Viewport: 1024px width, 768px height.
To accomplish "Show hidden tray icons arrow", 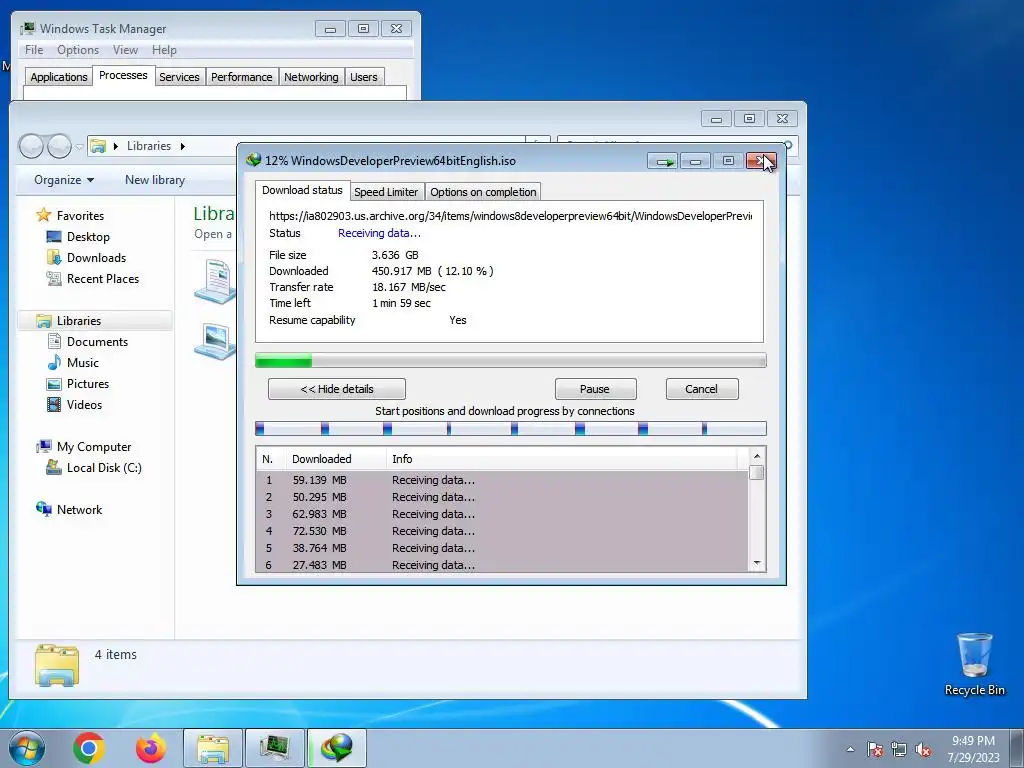I will coord(850,749).
